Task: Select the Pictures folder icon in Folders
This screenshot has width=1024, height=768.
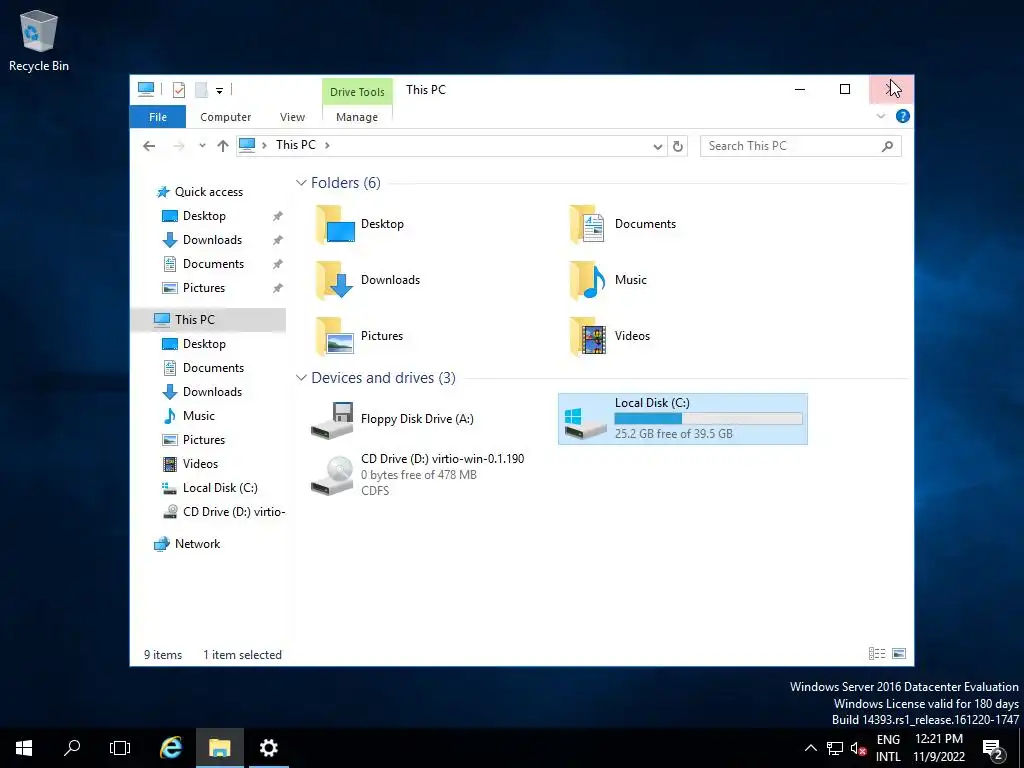Action: click(x=335, y=336)
